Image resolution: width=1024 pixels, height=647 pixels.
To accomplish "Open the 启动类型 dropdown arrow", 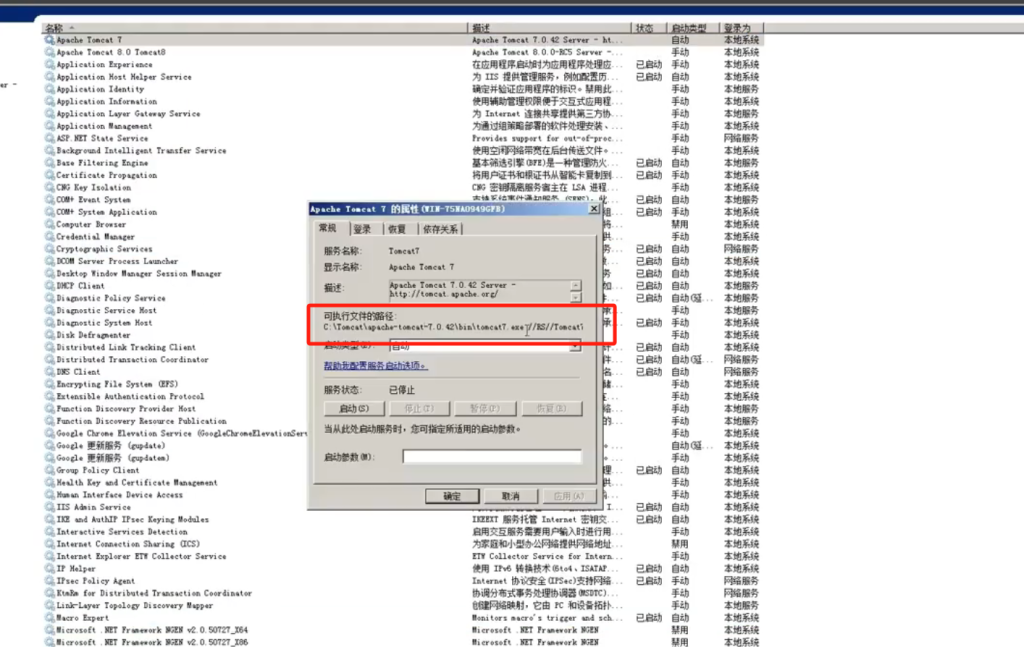I will tap(575, 346).
